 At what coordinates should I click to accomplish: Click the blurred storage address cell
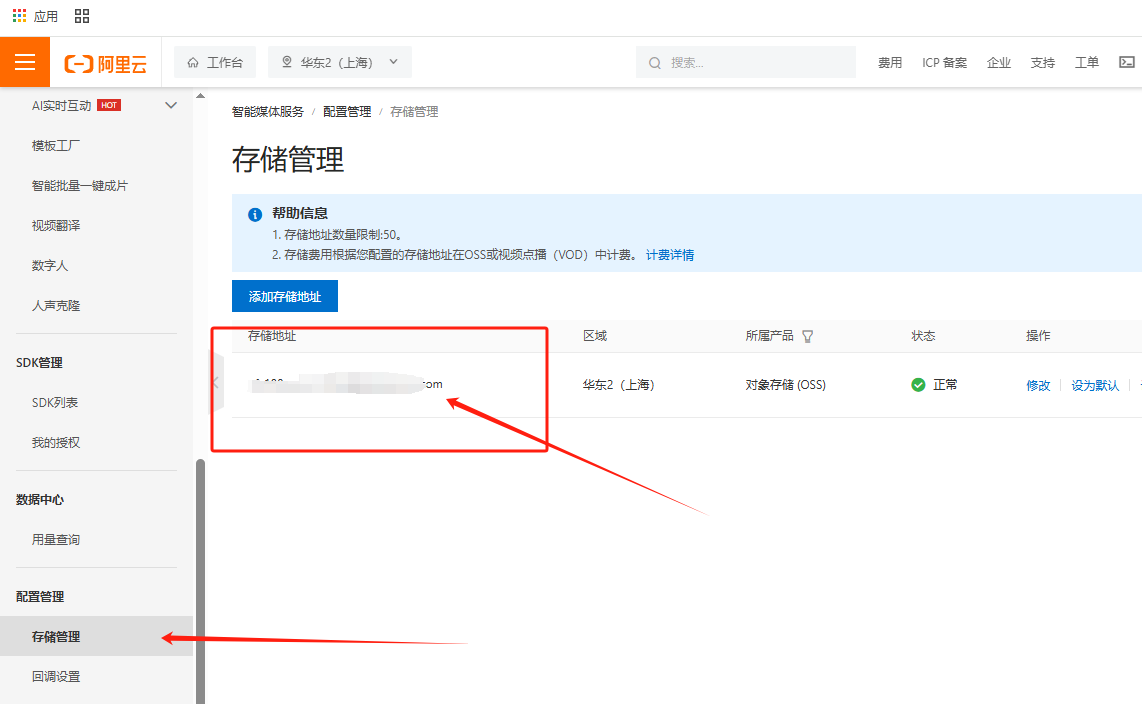point(345,384)
